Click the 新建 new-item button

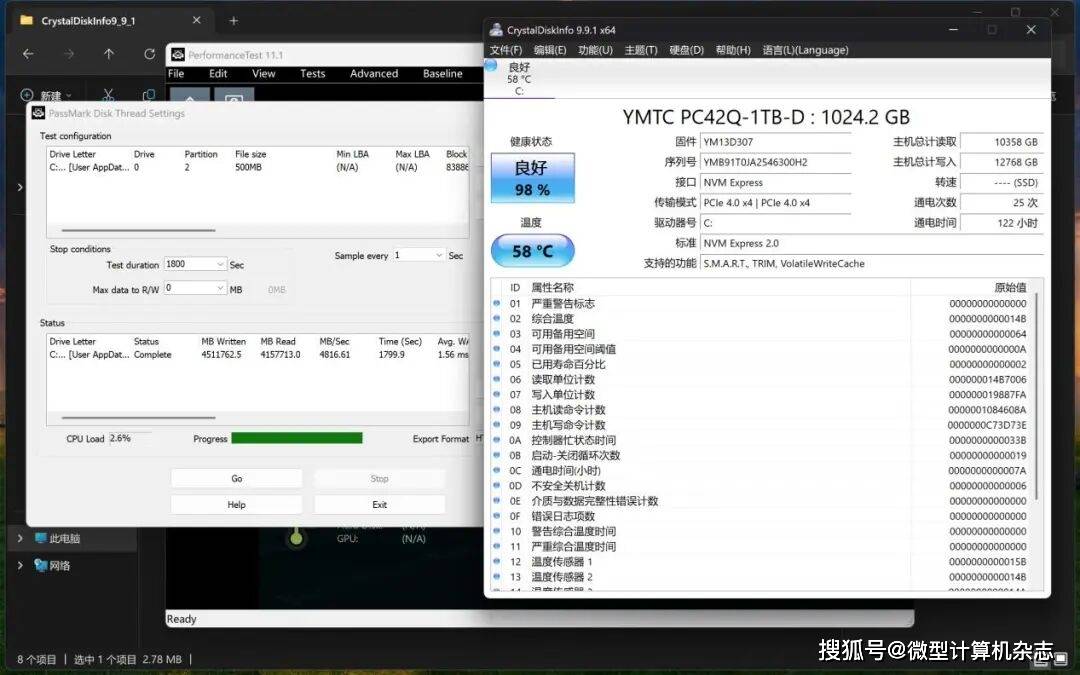pyautogui.click(x=45, y=95)
